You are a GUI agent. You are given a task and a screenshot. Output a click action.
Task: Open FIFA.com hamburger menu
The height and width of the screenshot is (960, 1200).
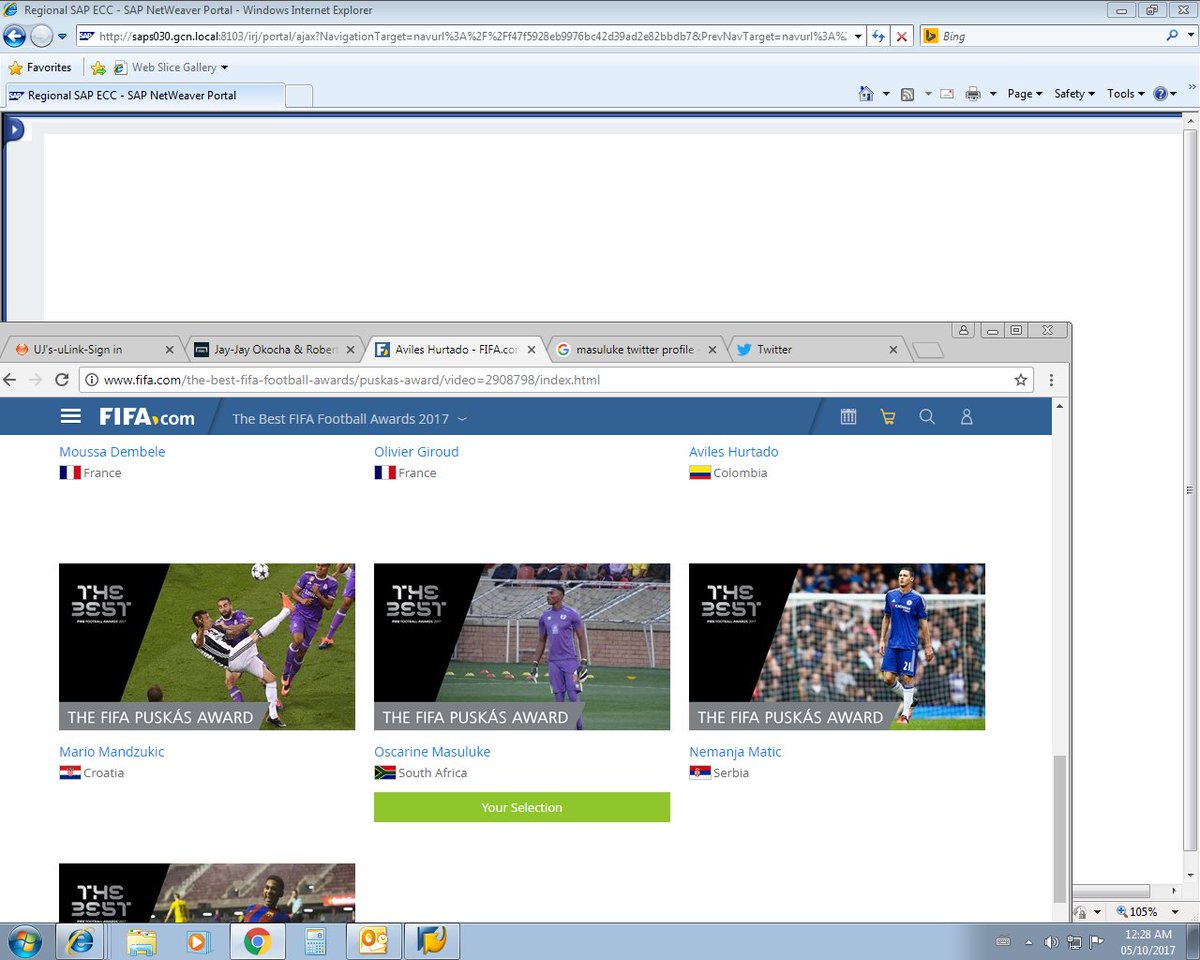point(70,417)
